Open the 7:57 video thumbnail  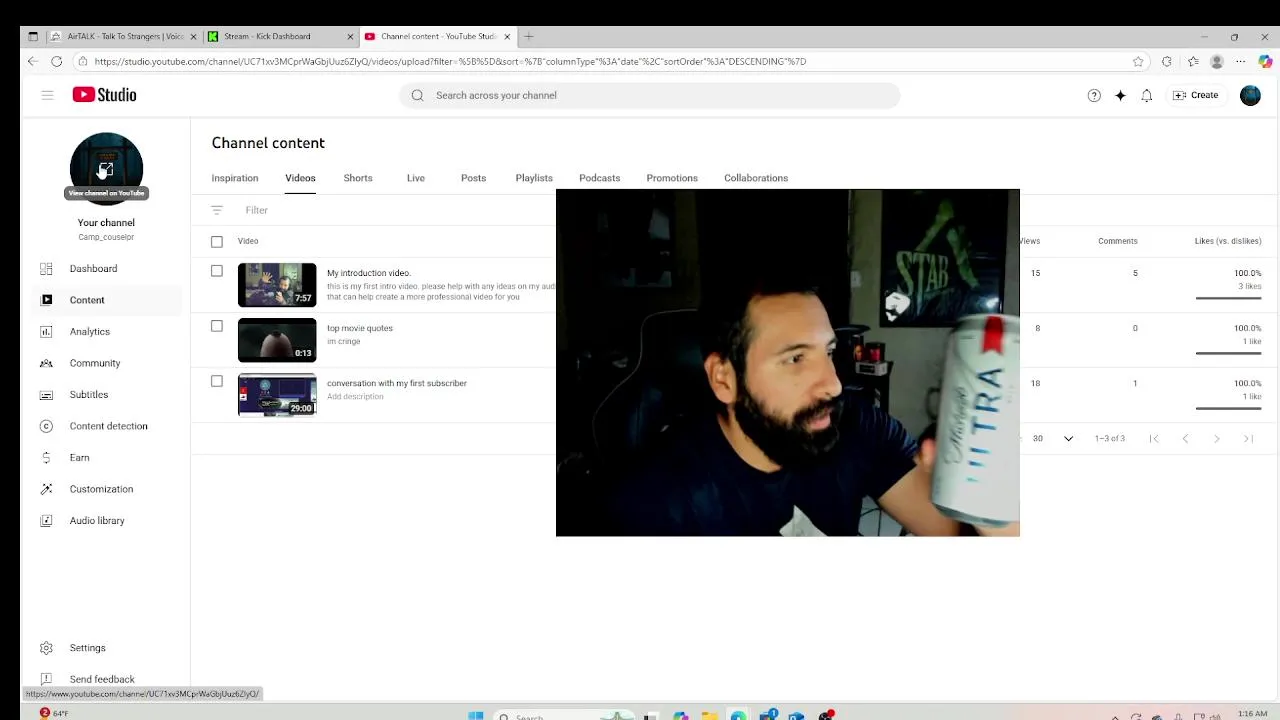tap(277, 285)
